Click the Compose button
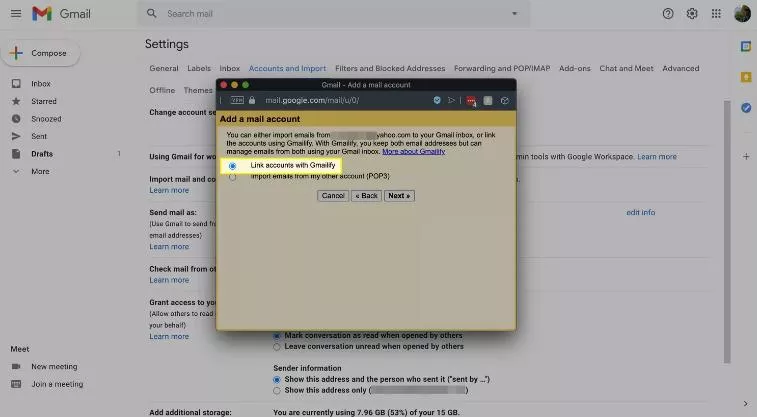The height and width of the screenshot is (417, 757). (41, 53)
